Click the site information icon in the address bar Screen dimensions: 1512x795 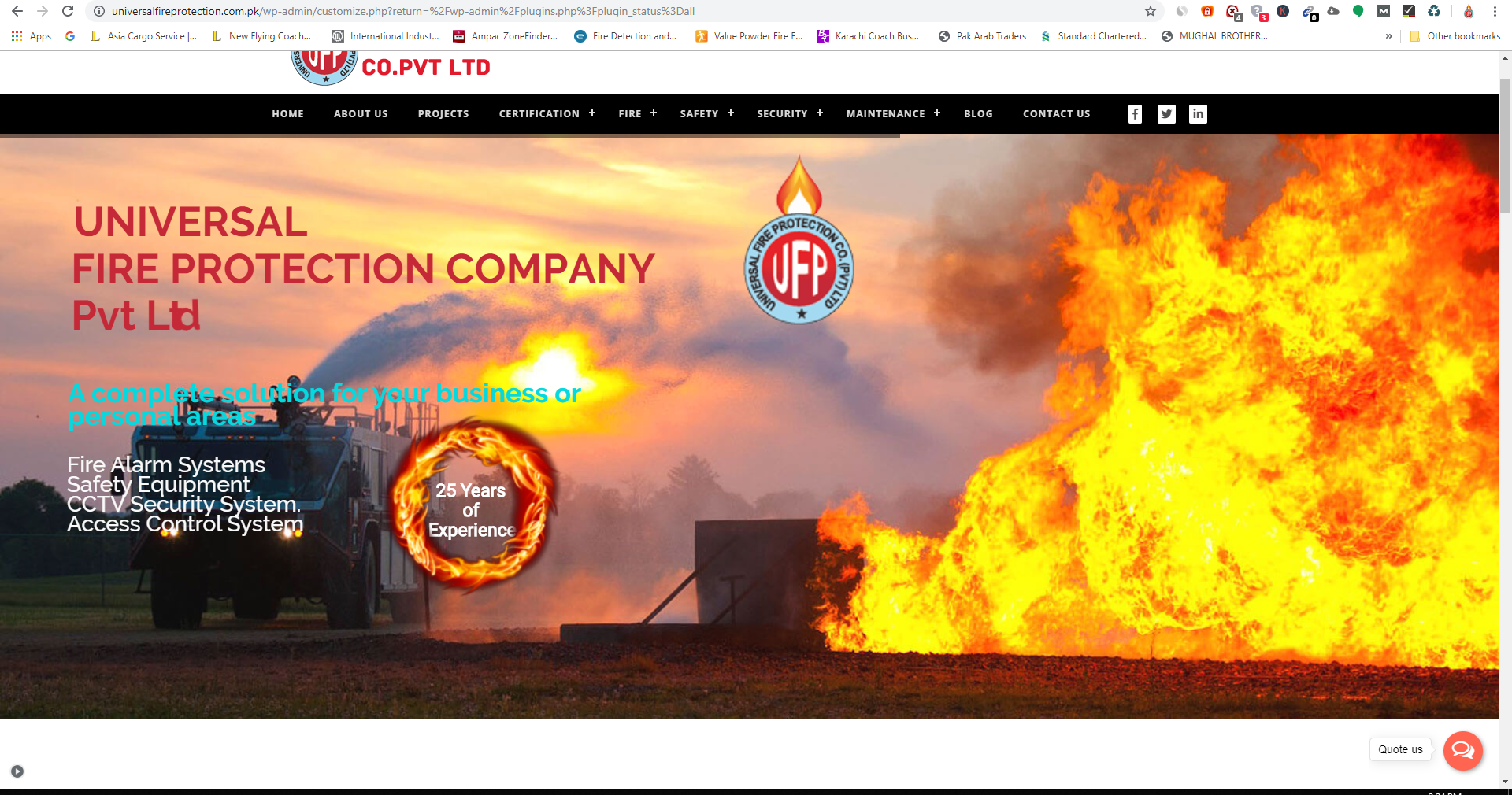(x=99, y=11)
